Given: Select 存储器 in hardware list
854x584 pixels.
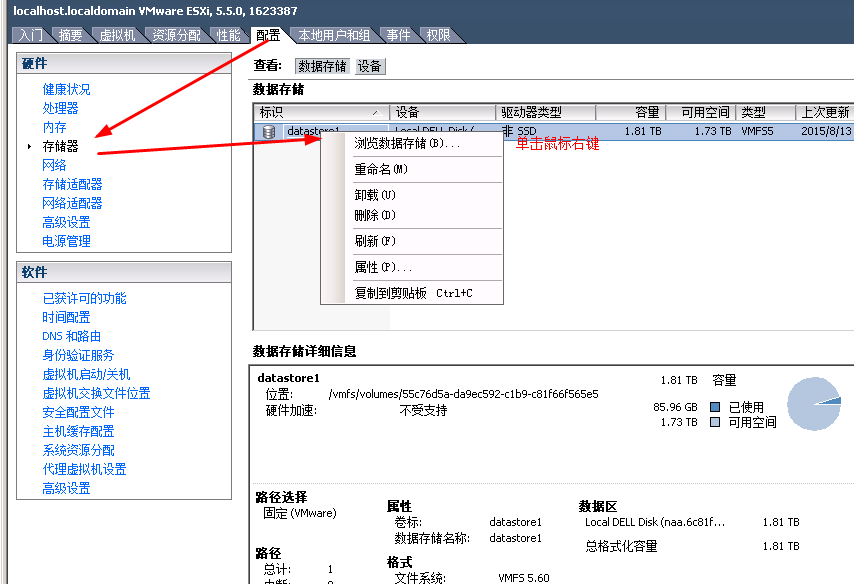Looking at the screenshot, I should click(60, 146).
